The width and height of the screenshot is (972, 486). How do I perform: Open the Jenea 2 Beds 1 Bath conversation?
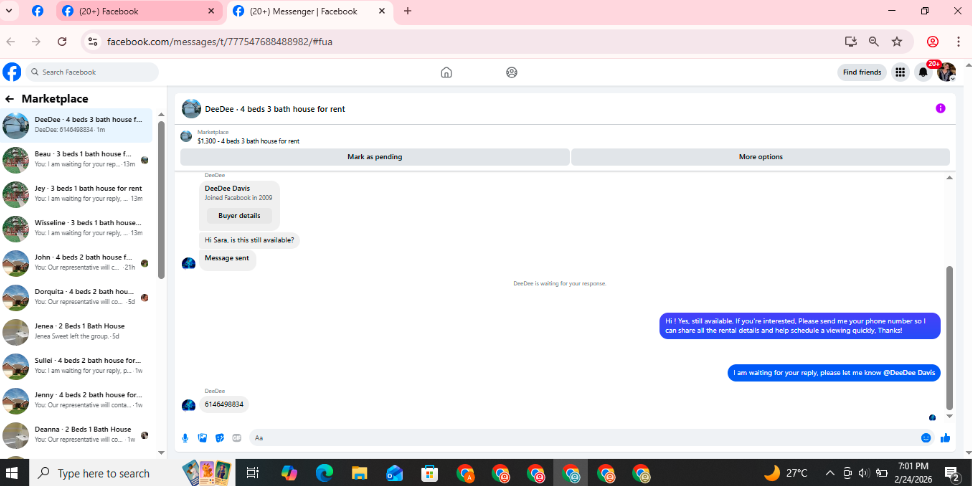tap(76, 332)
